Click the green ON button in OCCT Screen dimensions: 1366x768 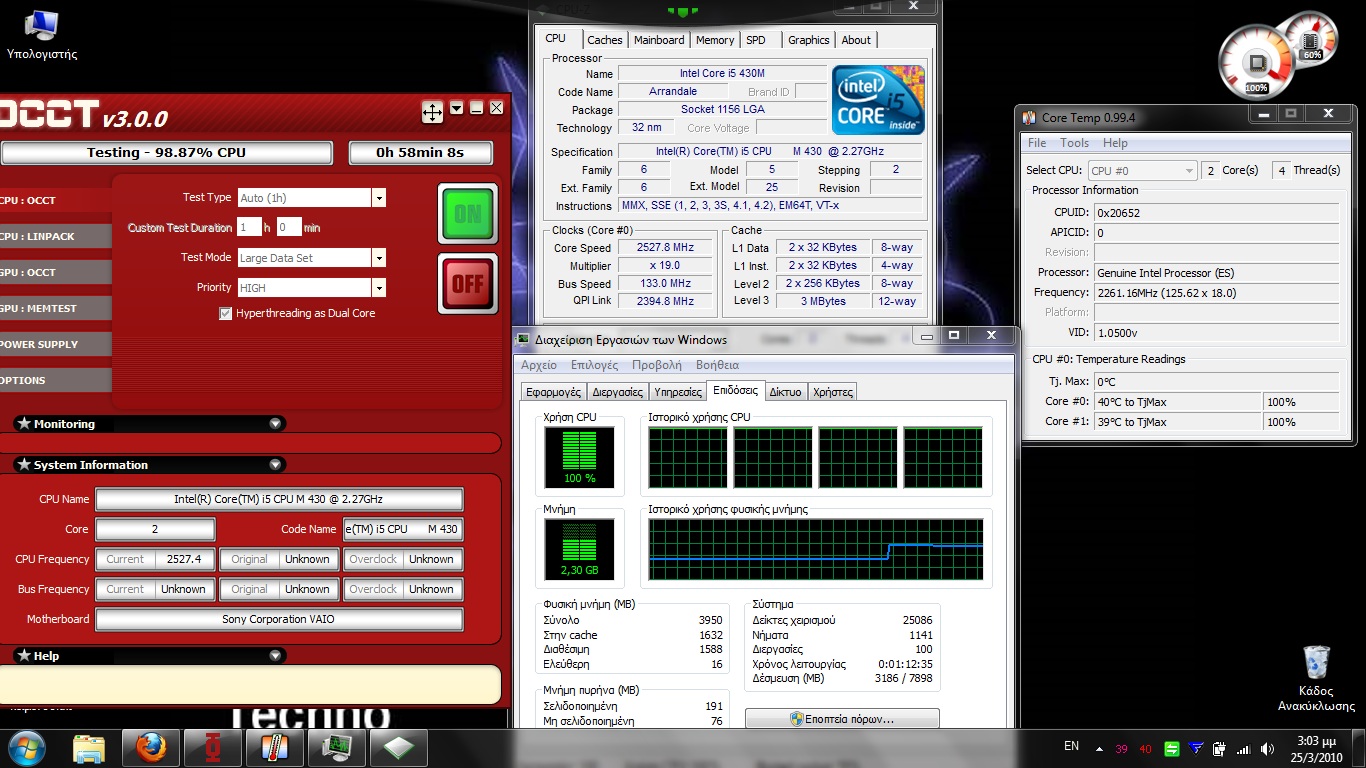coord(467,214)
